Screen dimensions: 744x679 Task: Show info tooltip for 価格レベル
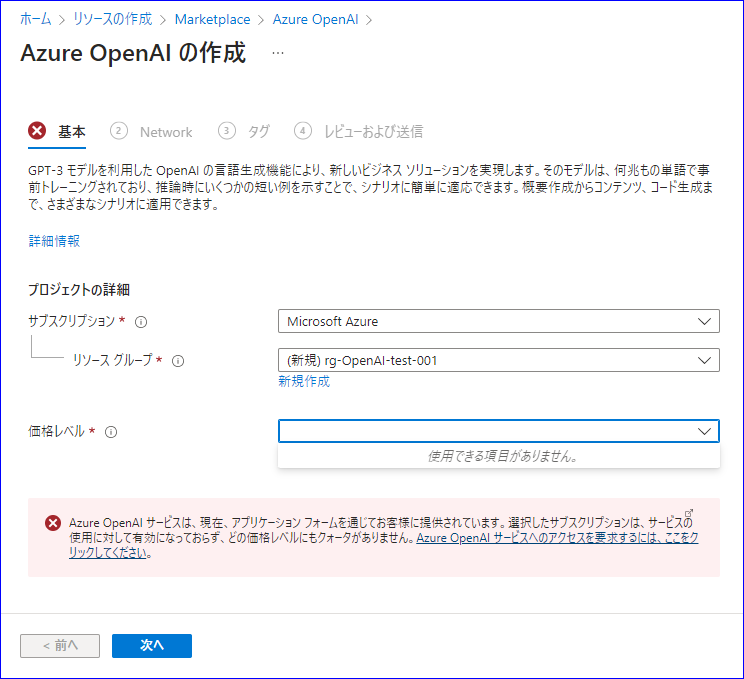111,432
